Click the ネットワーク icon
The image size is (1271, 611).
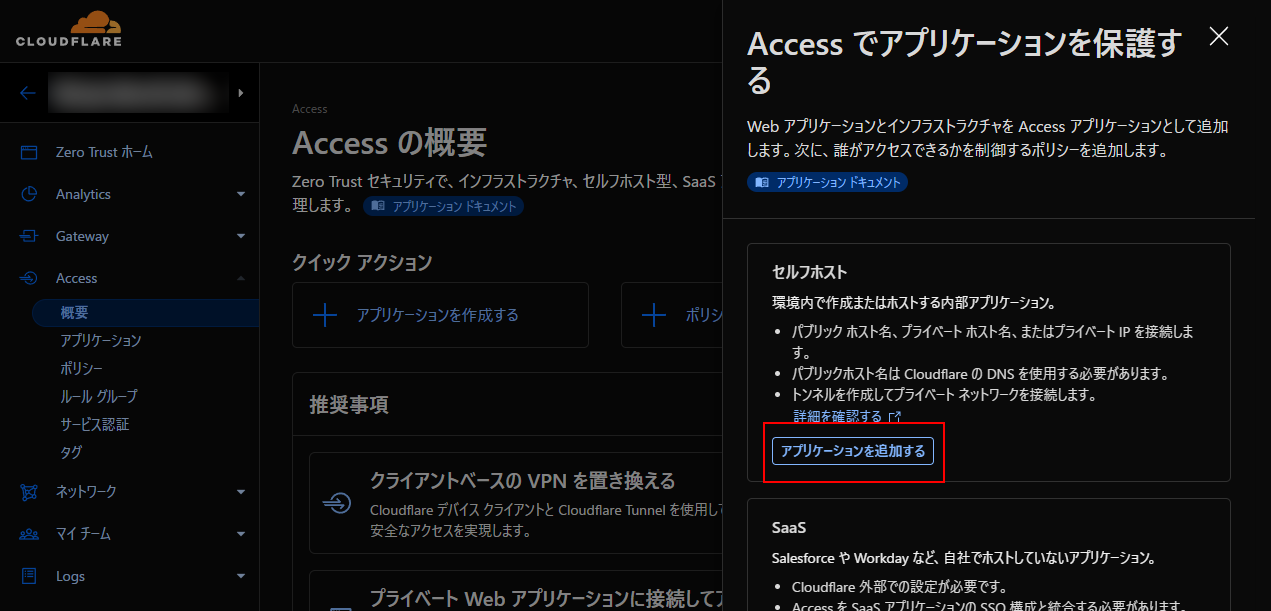point(29,491)
